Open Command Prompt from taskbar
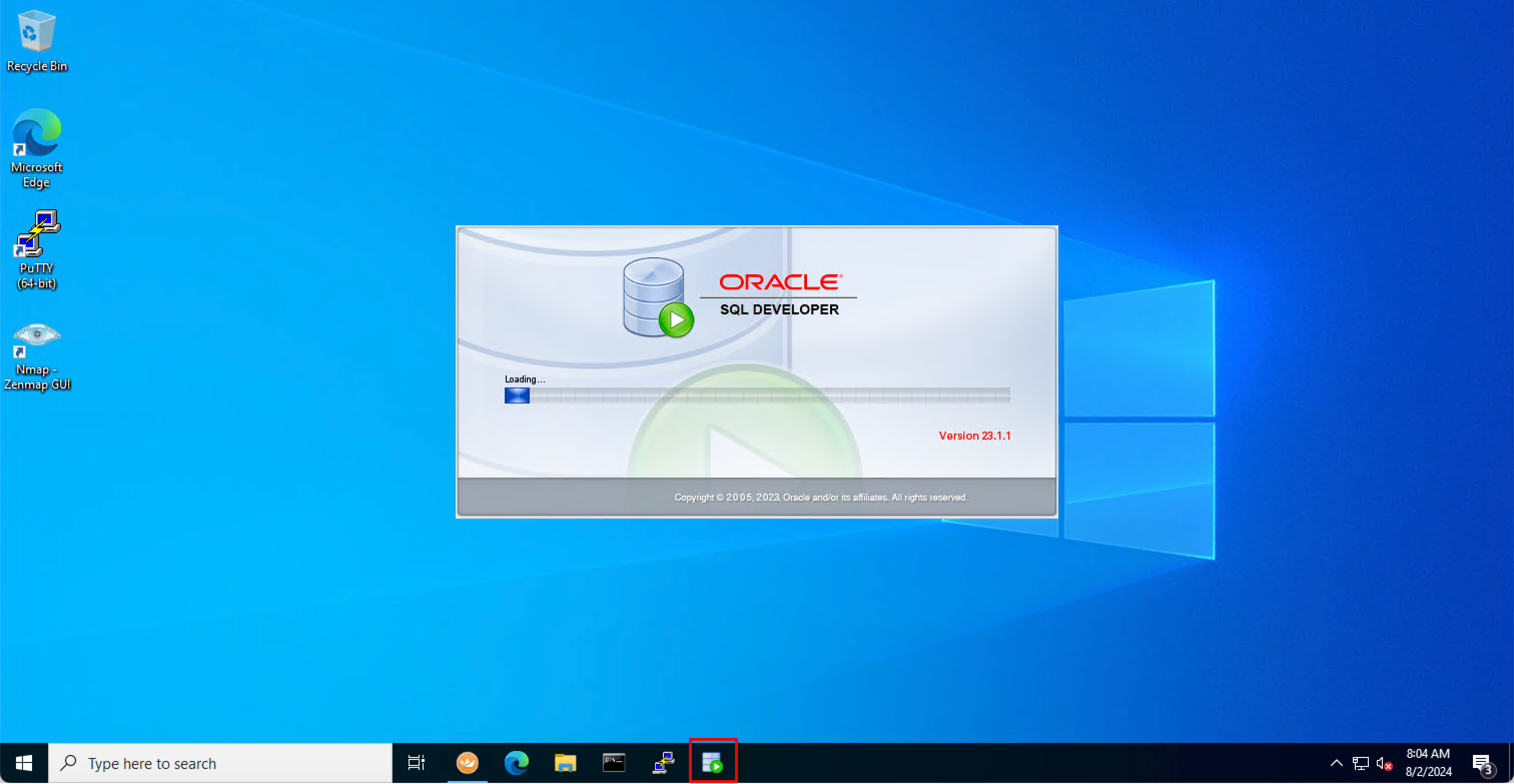 614,763
